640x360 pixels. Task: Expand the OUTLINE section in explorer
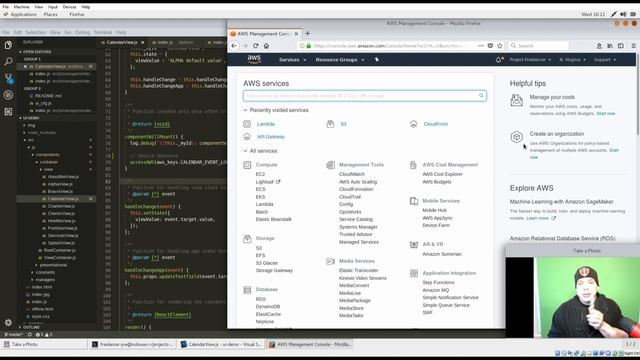click(30, 327)
